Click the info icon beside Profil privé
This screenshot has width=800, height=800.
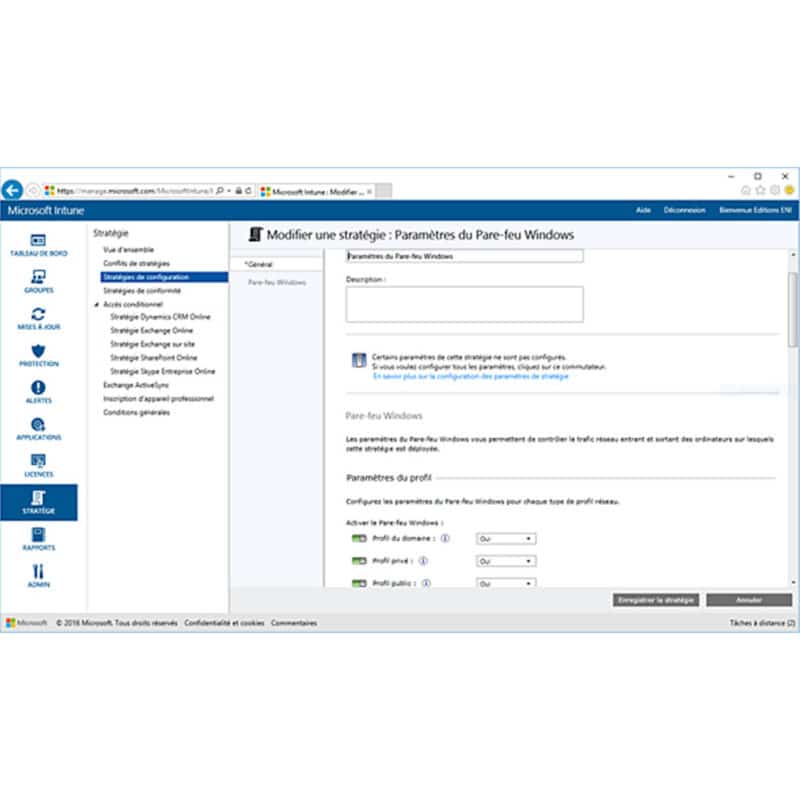pos(423,561)
